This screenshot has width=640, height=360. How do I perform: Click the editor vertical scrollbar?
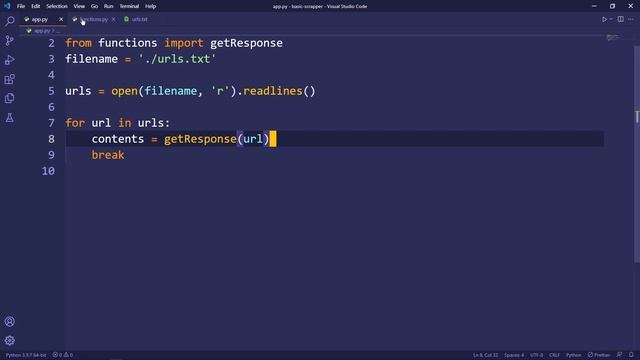(x=637, y=155)
